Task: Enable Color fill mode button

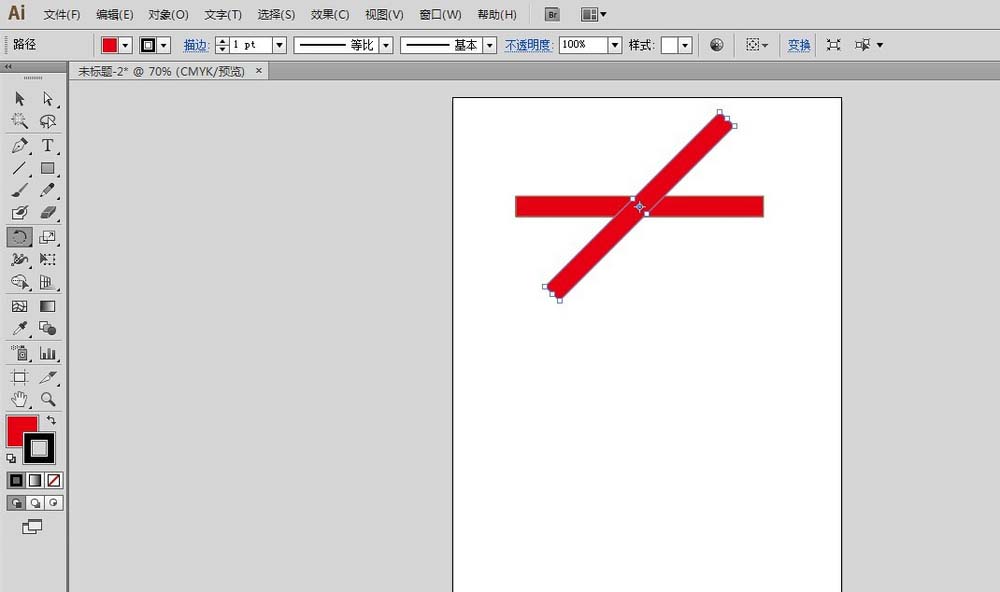Action: coord(17,480)
